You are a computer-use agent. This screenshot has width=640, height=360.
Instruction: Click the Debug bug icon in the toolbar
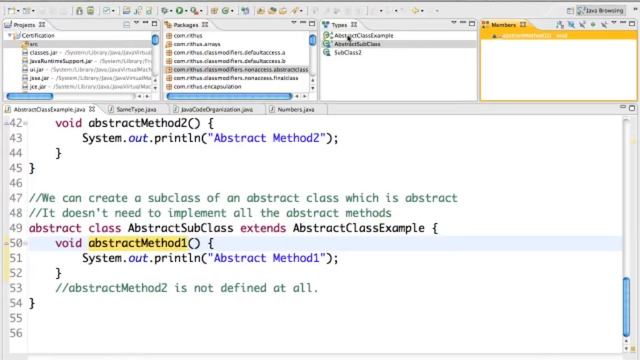pyautogui.click(x=164, y=11)
